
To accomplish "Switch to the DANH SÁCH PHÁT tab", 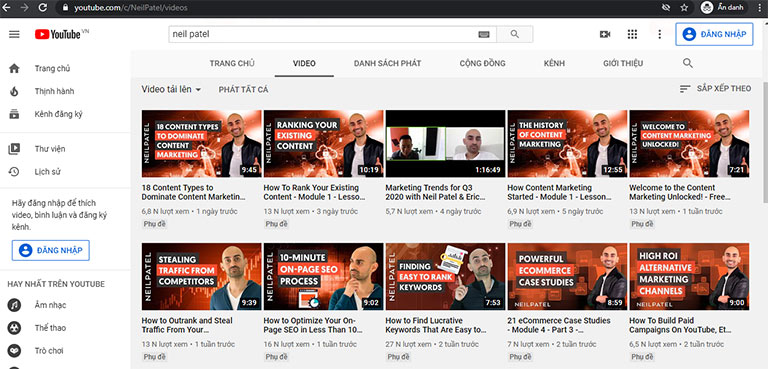I will click(x=387, y=63).
